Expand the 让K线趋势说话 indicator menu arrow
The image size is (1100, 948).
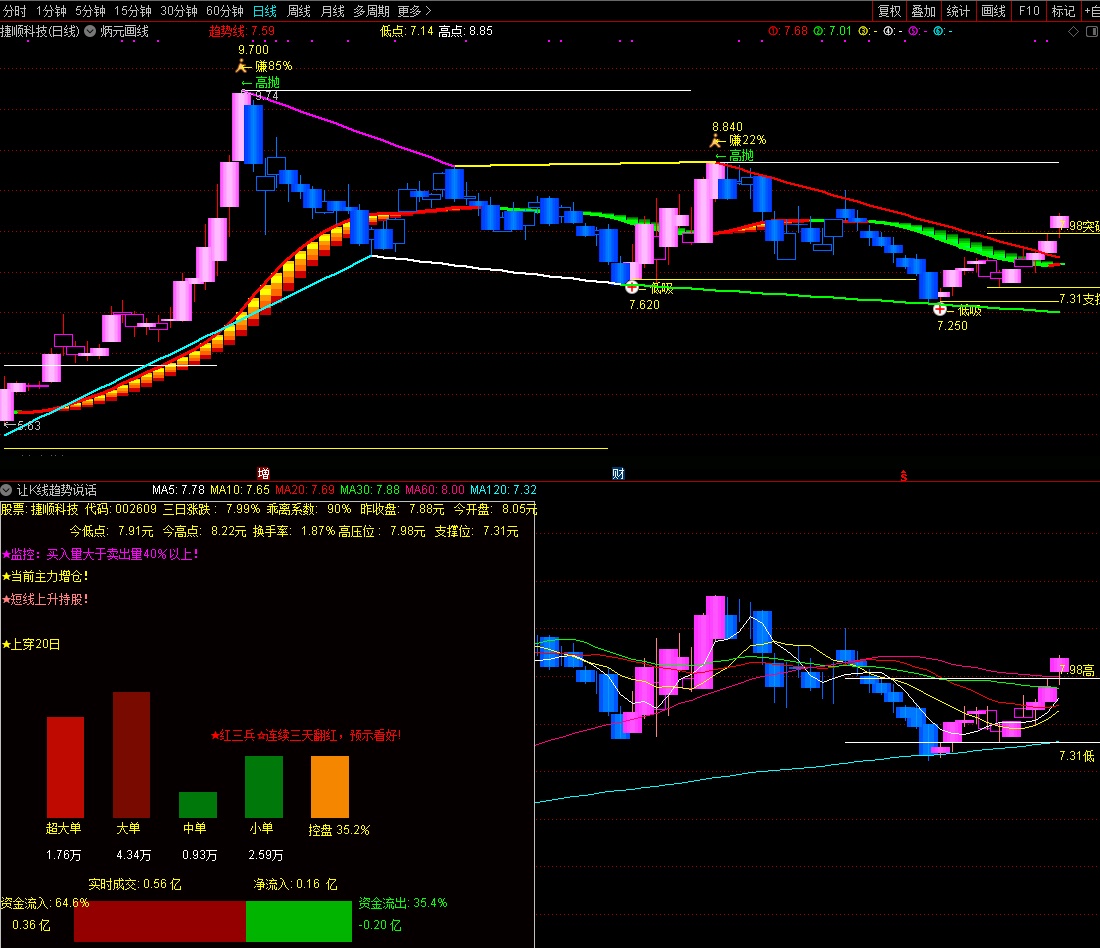tap(6, 490)
